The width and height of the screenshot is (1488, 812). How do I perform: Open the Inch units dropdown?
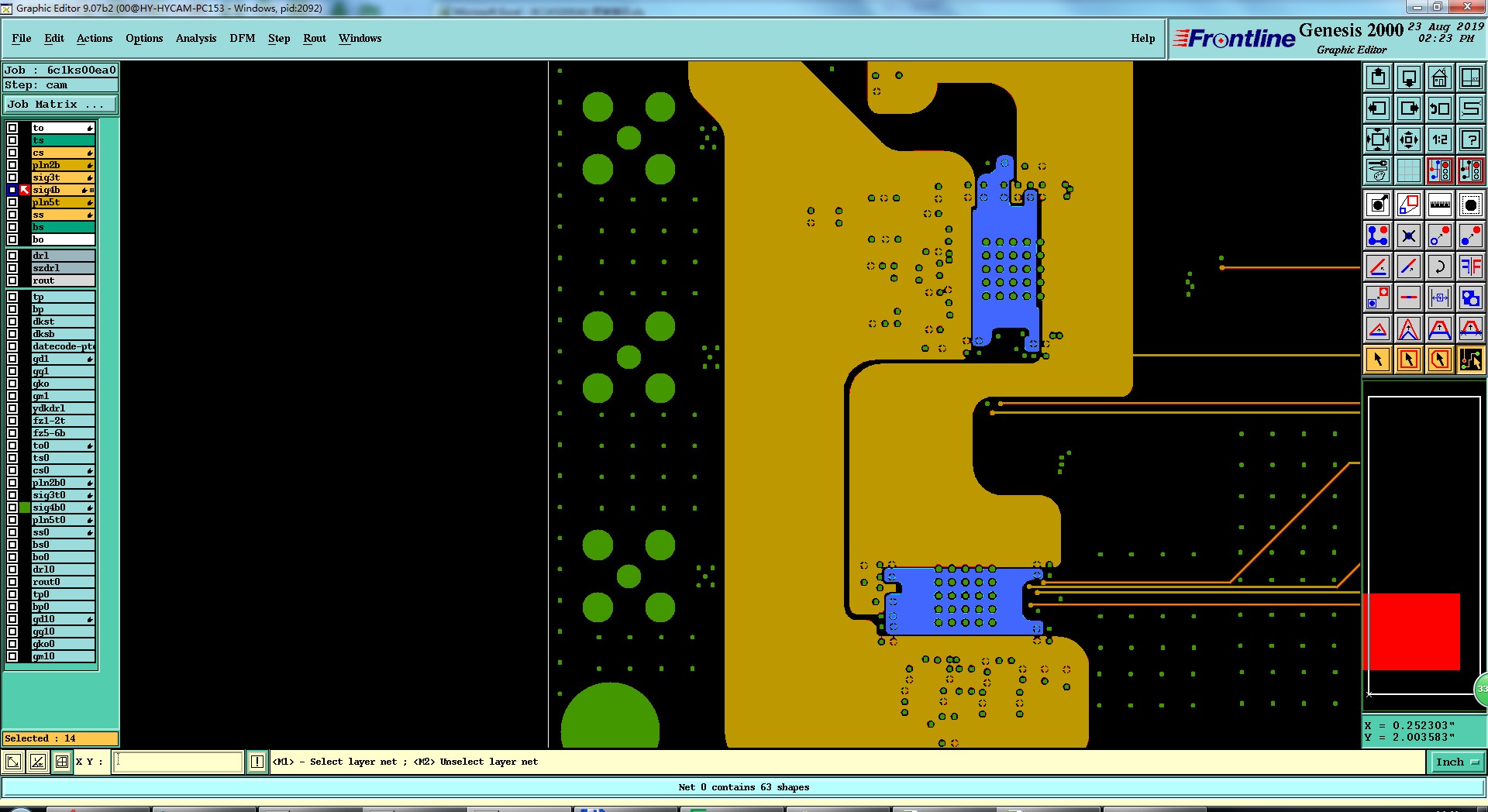click(1456, 762)
